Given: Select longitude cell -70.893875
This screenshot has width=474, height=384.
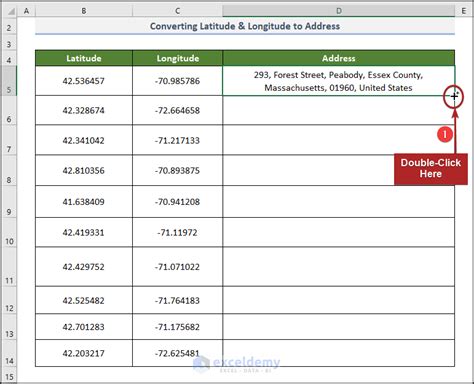Looking at the screenshot, I should (177, 171).
